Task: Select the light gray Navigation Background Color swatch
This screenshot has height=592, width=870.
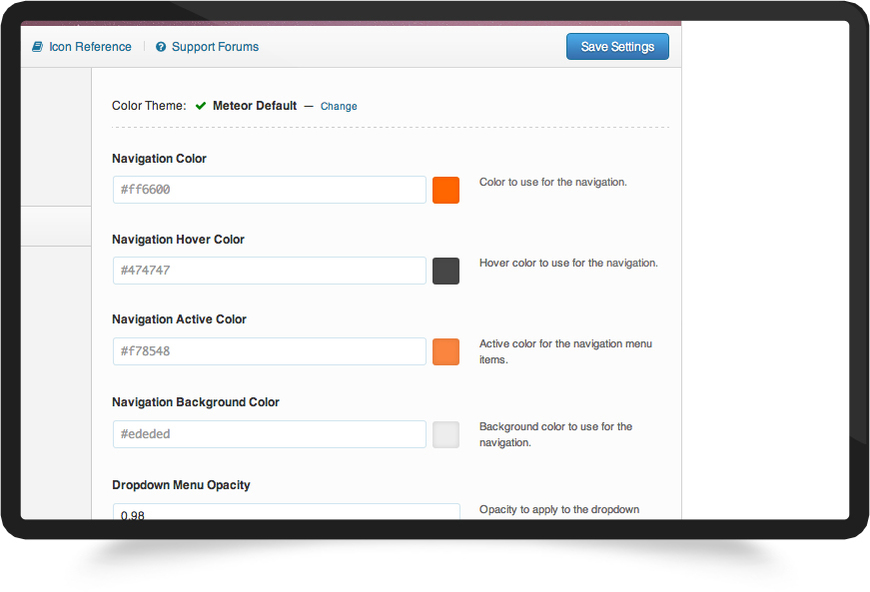Action: 446,434
